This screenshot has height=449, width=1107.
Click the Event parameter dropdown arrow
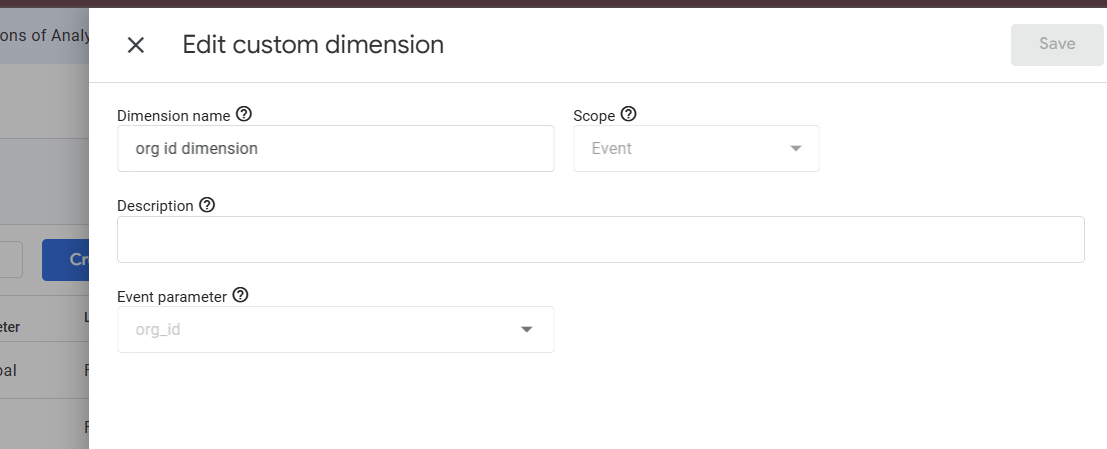pos(526,330)
